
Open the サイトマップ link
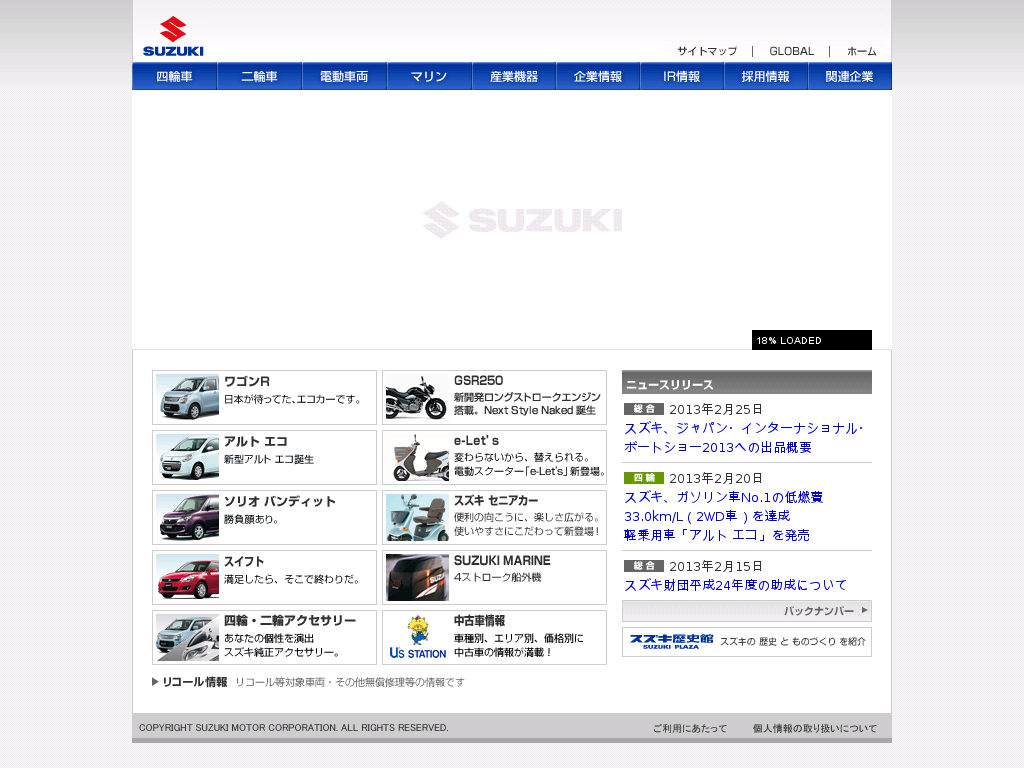tap(707, 51)
